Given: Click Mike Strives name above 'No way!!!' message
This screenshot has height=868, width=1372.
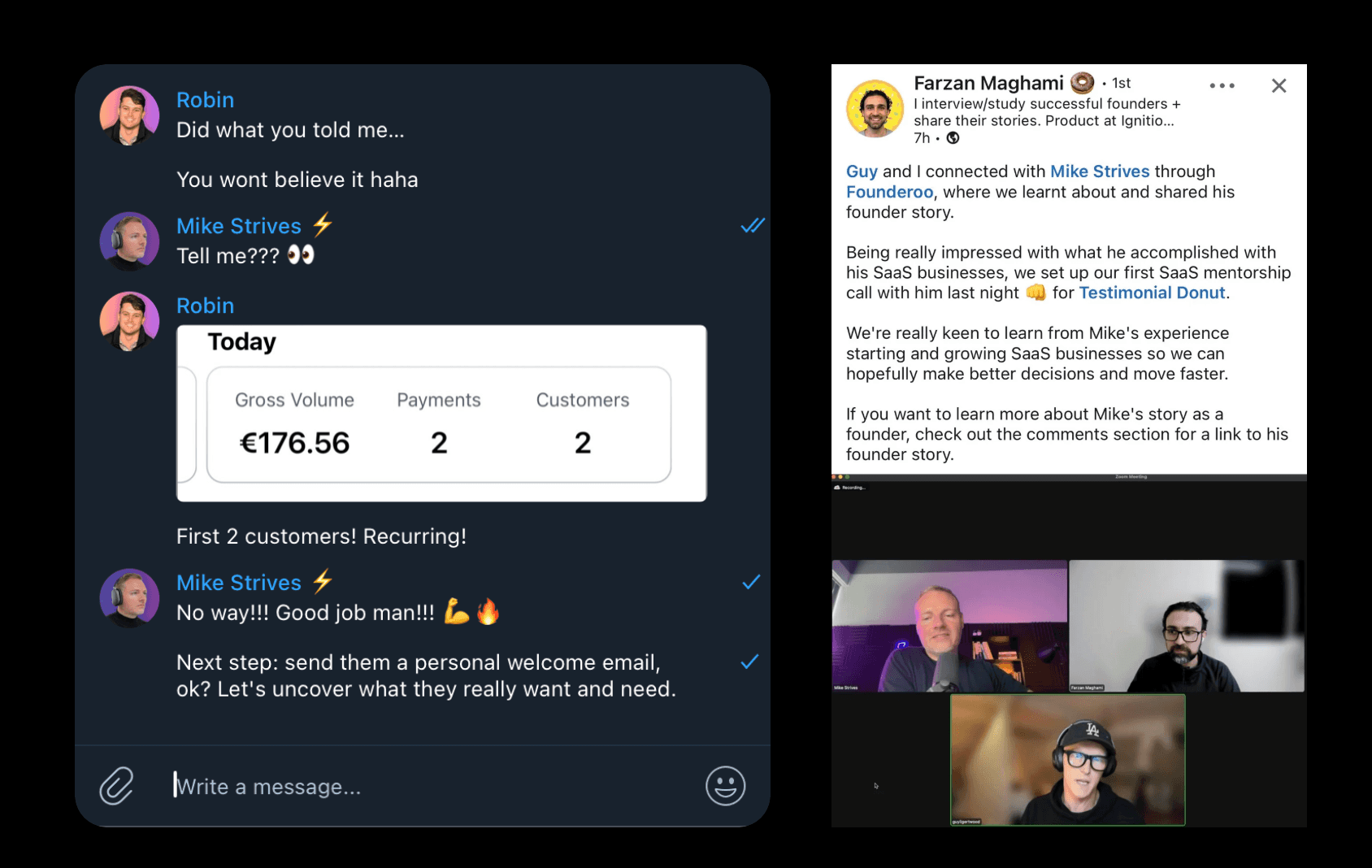Looking at the screenshot, I should point(239,583).
